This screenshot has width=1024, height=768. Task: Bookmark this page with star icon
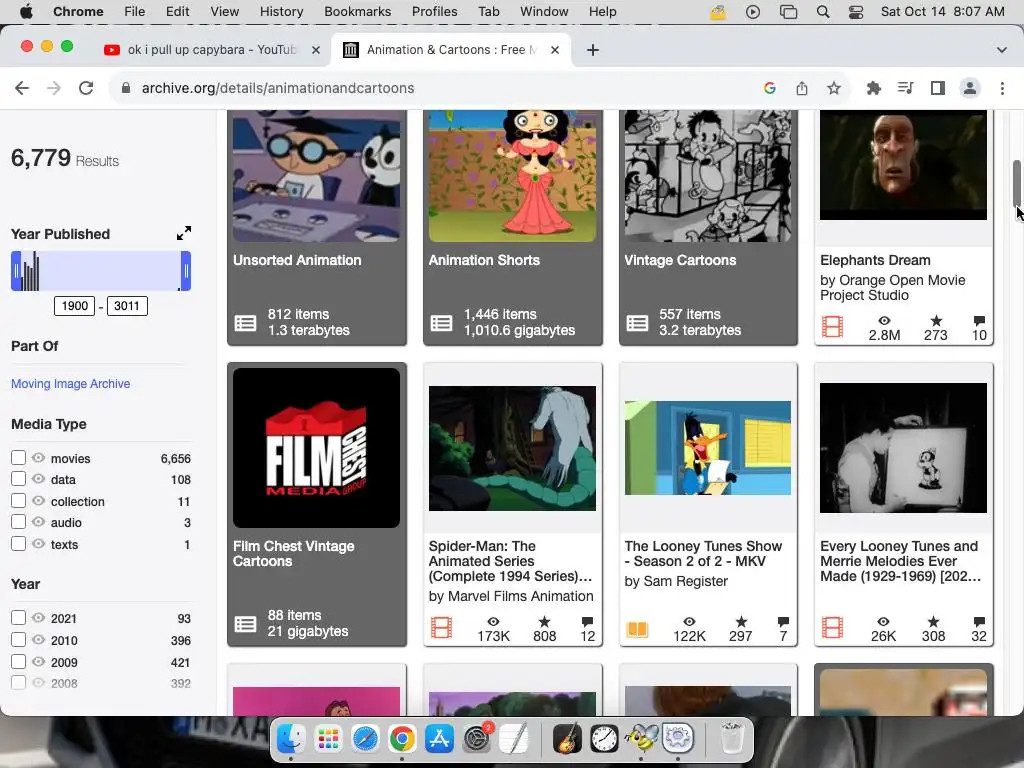[834, 88]
